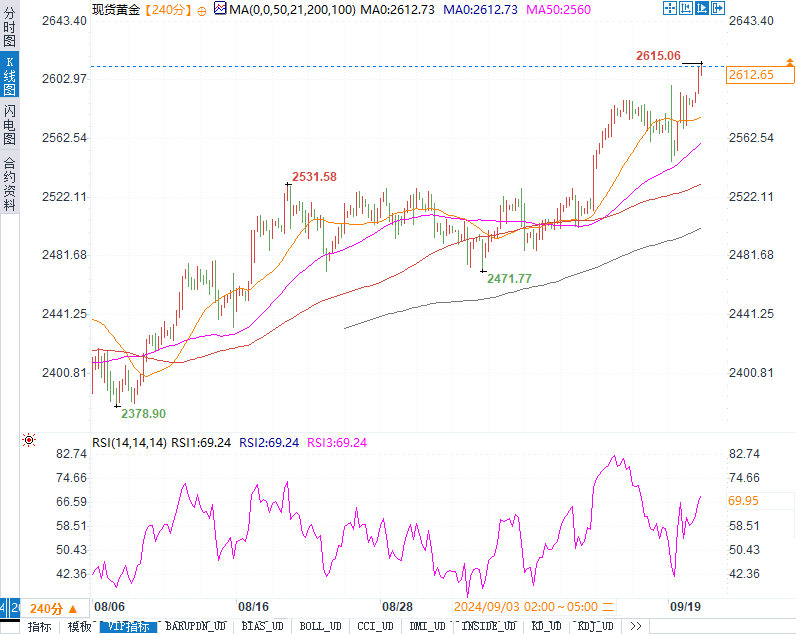The width and height of the screenshot is (796, 634).
Task: Click the export arrow icon
Action: (x=718, y=8)
